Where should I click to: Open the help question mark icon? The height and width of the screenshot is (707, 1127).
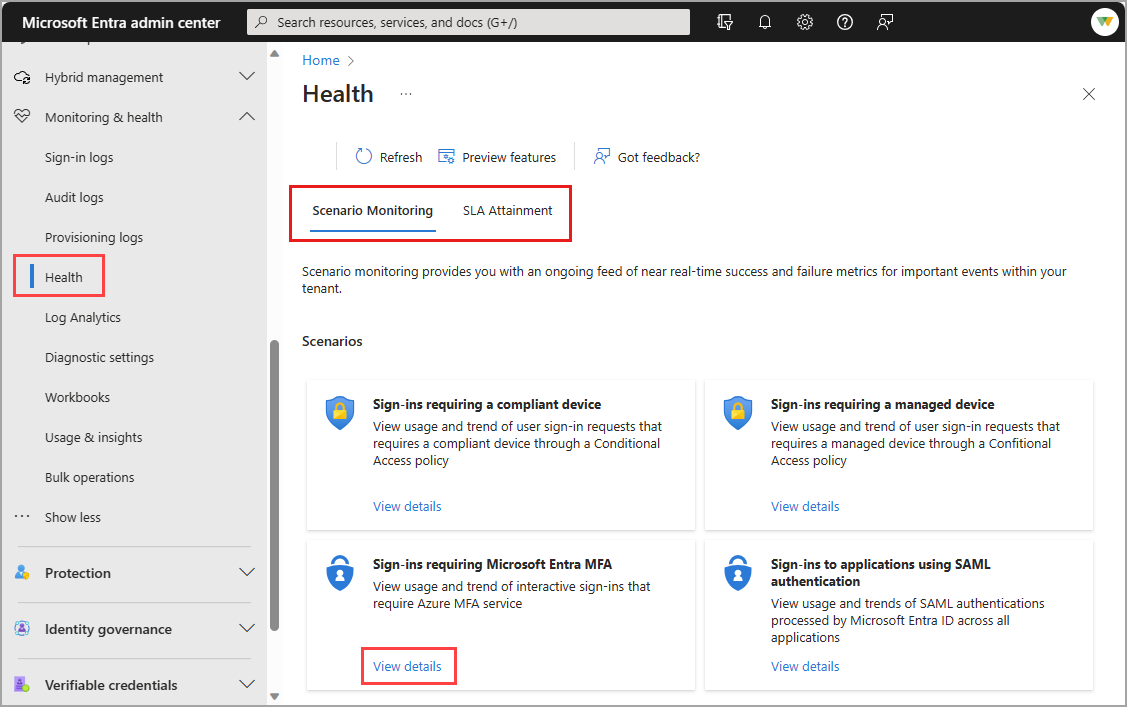tap(845, 22)
